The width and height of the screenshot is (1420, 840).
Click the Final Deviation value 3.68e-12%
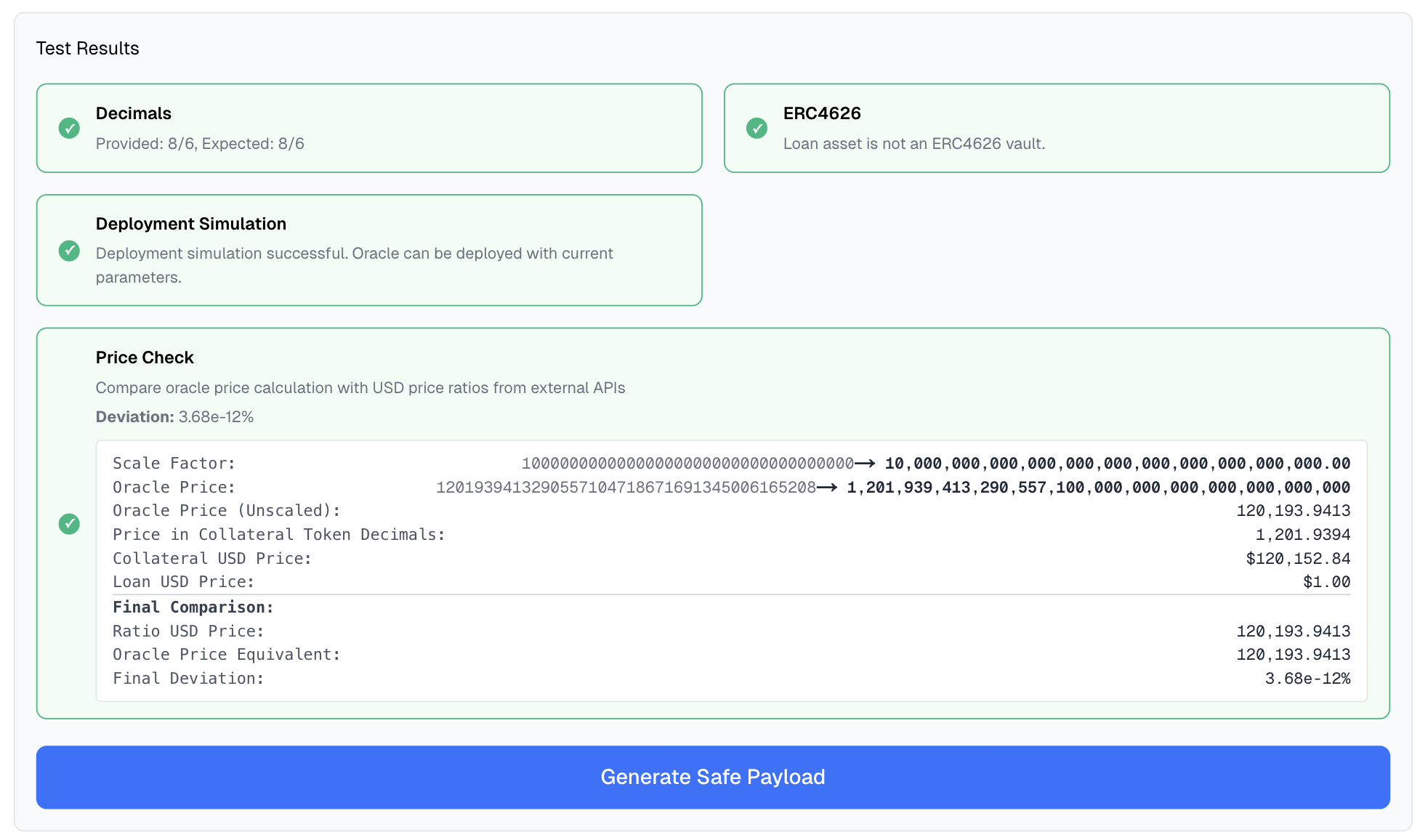(1307, 679)
